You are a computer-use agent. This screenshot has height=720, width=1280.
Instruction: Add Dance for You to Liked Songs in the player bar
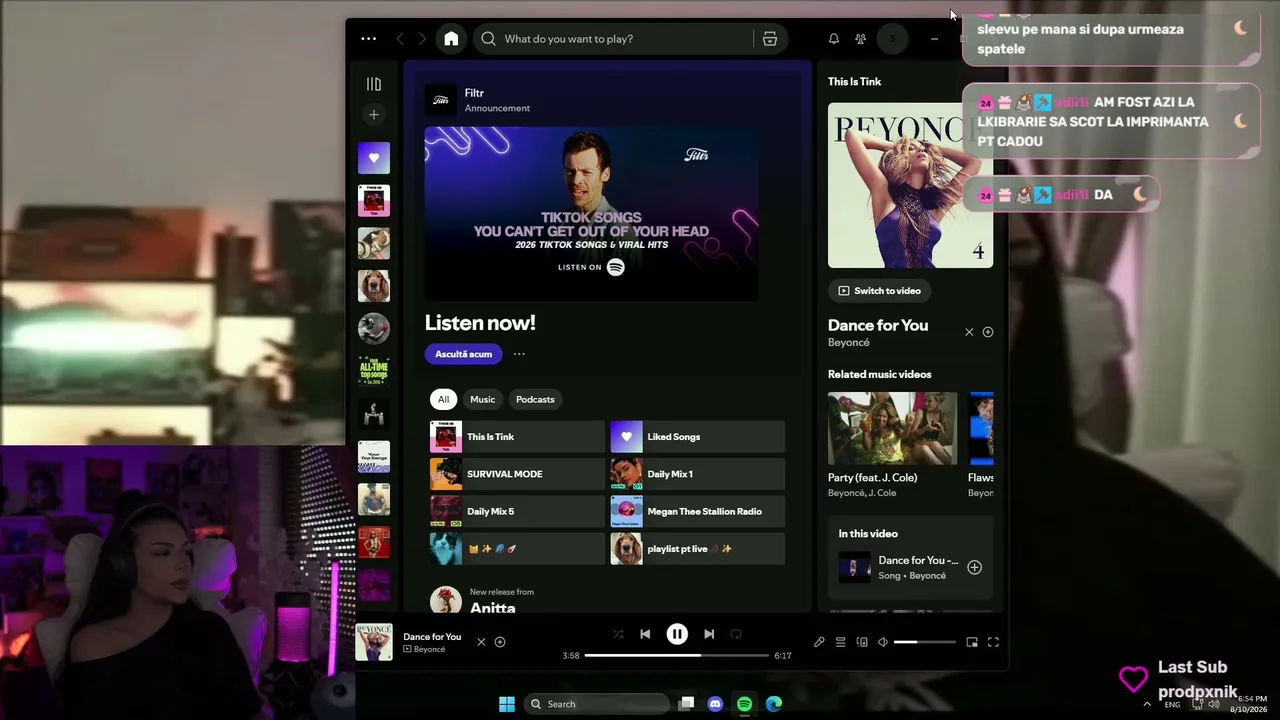click(500, 642)
